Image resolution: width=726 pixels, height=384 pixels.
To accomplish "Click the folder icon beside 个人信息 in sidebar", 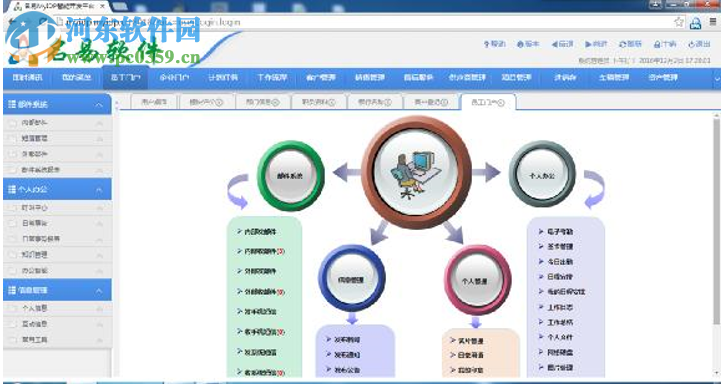I will coord(13,308).
